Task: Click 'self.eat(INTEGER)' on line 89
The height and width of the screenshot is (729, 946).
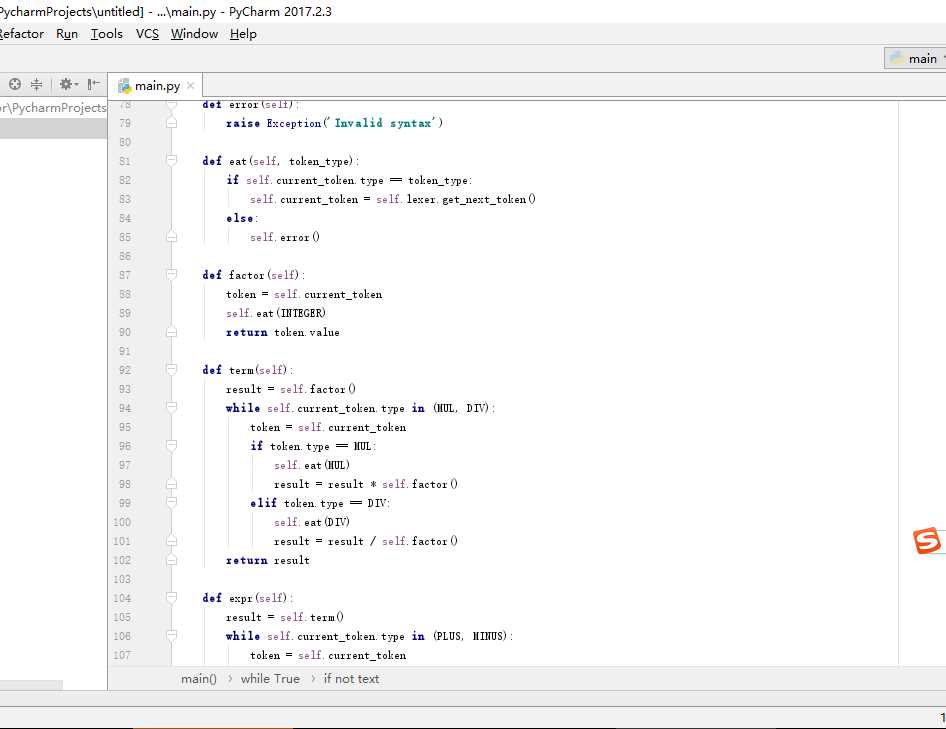Action: 276,313
